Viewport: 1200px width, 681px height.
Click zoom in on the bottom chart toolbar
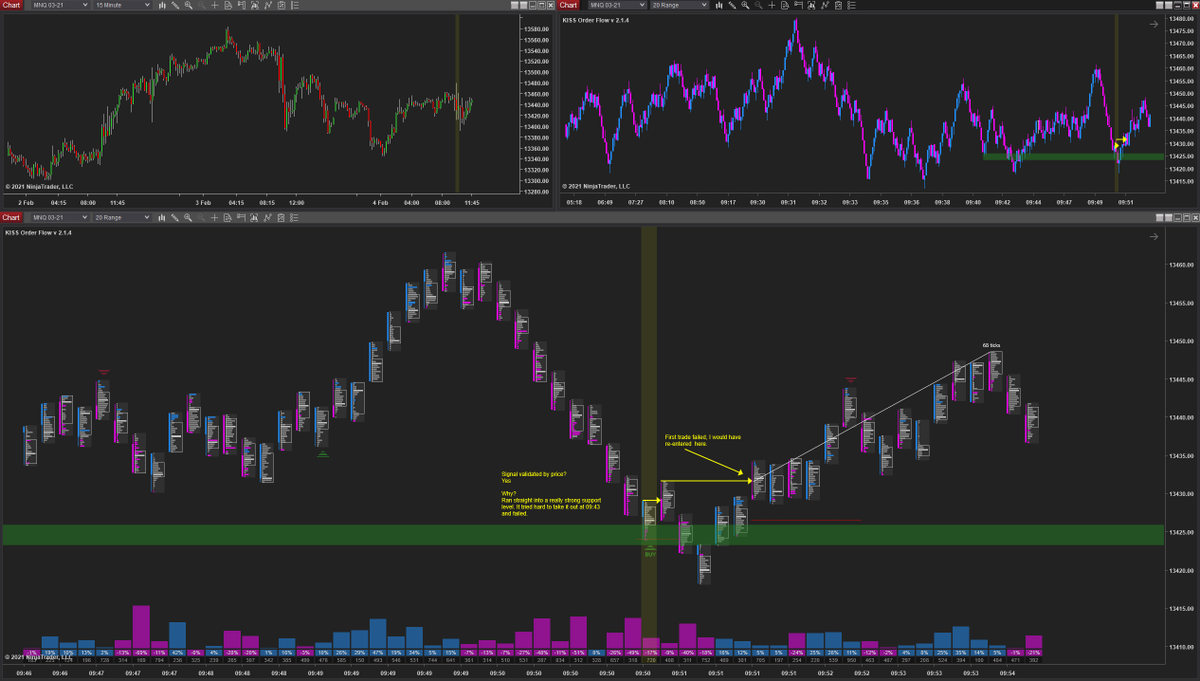[x=188, y=217]
